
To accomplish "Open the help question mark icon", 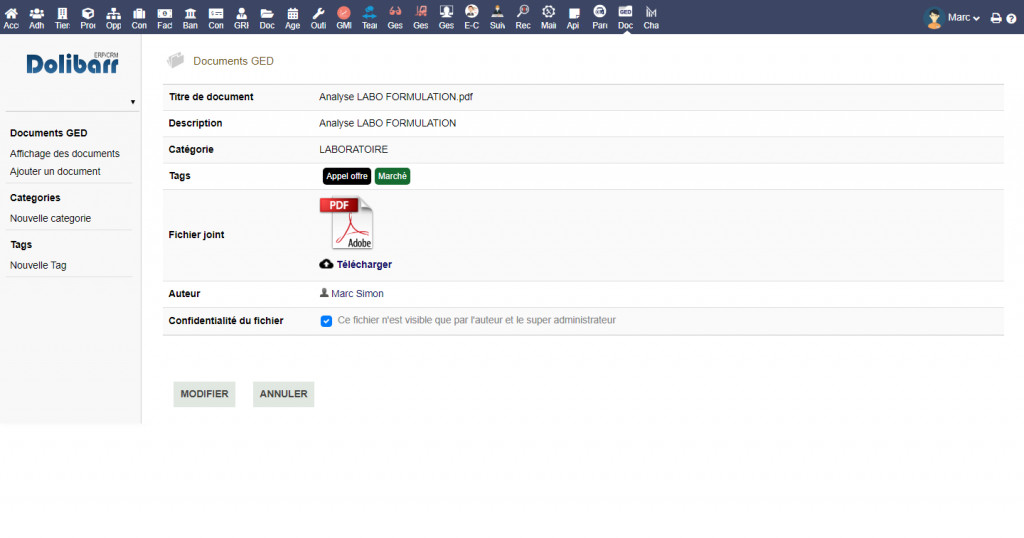I will point(1011,18).
